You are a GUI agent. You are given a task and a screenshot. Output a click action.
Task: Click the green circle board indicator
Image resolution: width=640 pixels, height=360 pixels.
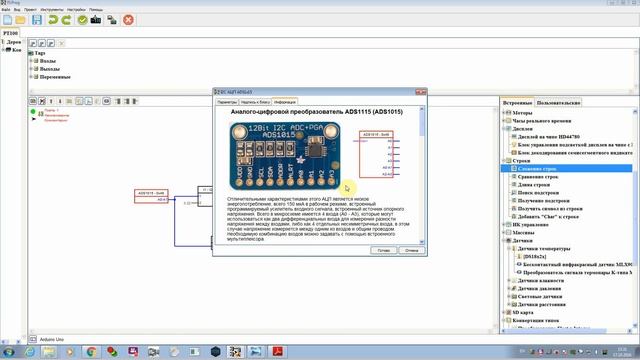(x=33, y=111)
